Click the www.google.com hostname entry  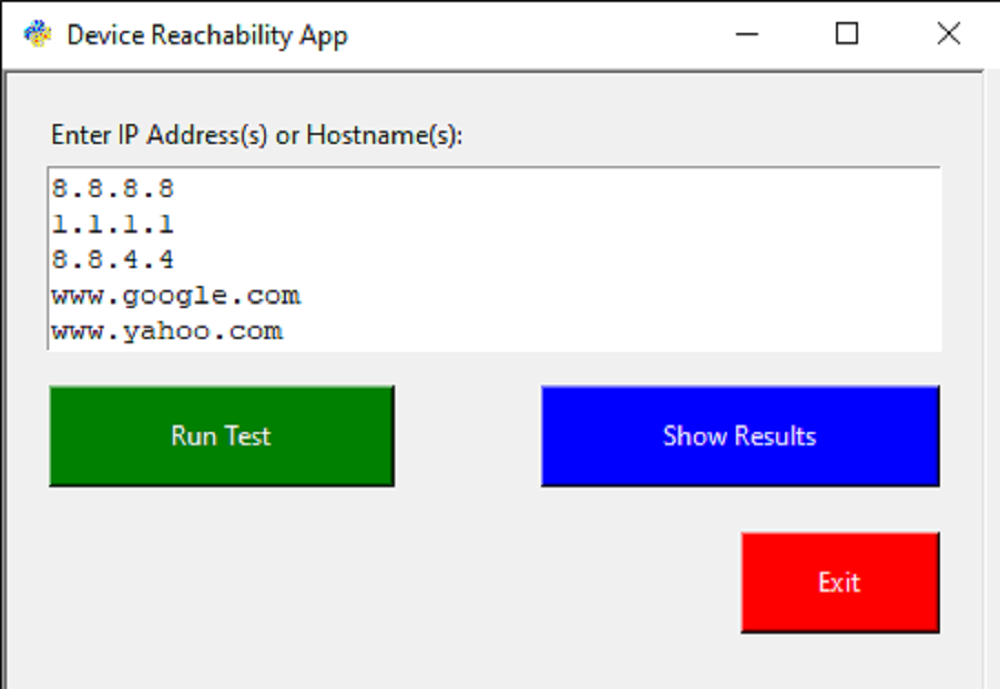(176, 296)
